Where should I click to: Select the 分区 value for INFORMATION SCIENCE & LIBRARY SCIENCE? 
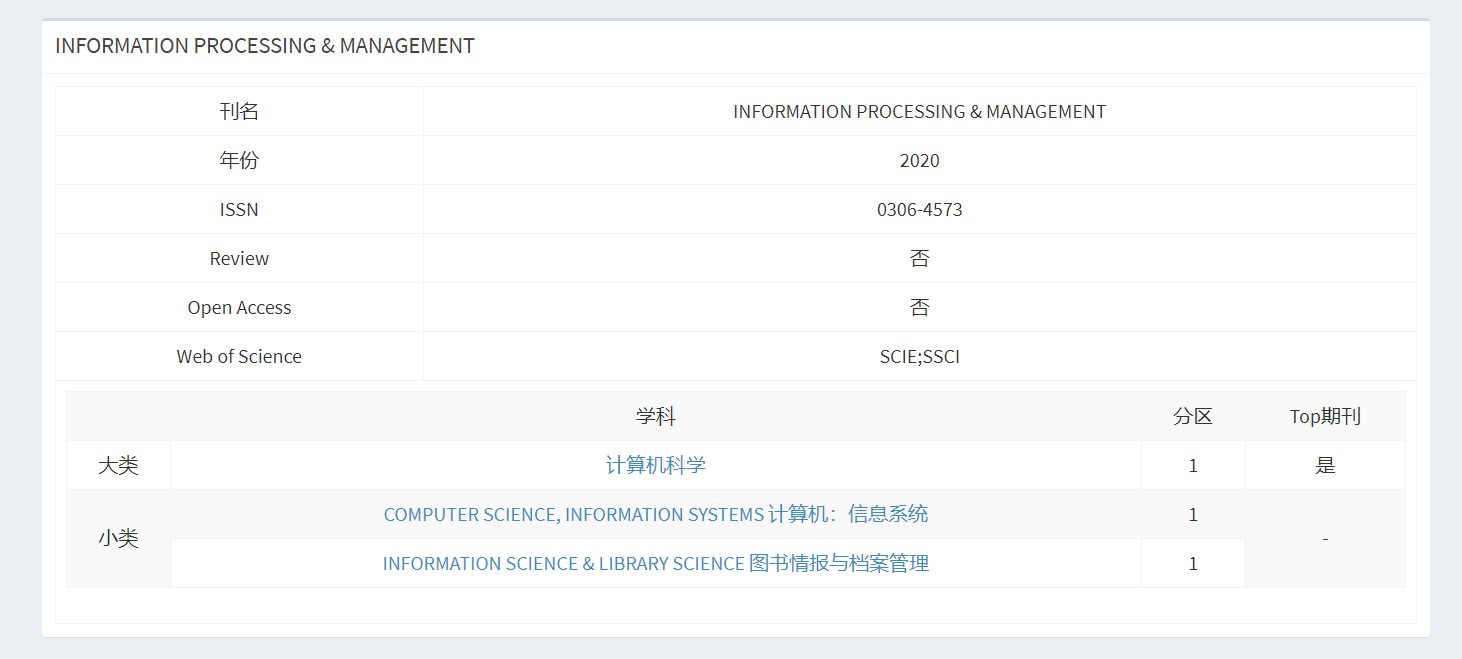coord(1193,563)
